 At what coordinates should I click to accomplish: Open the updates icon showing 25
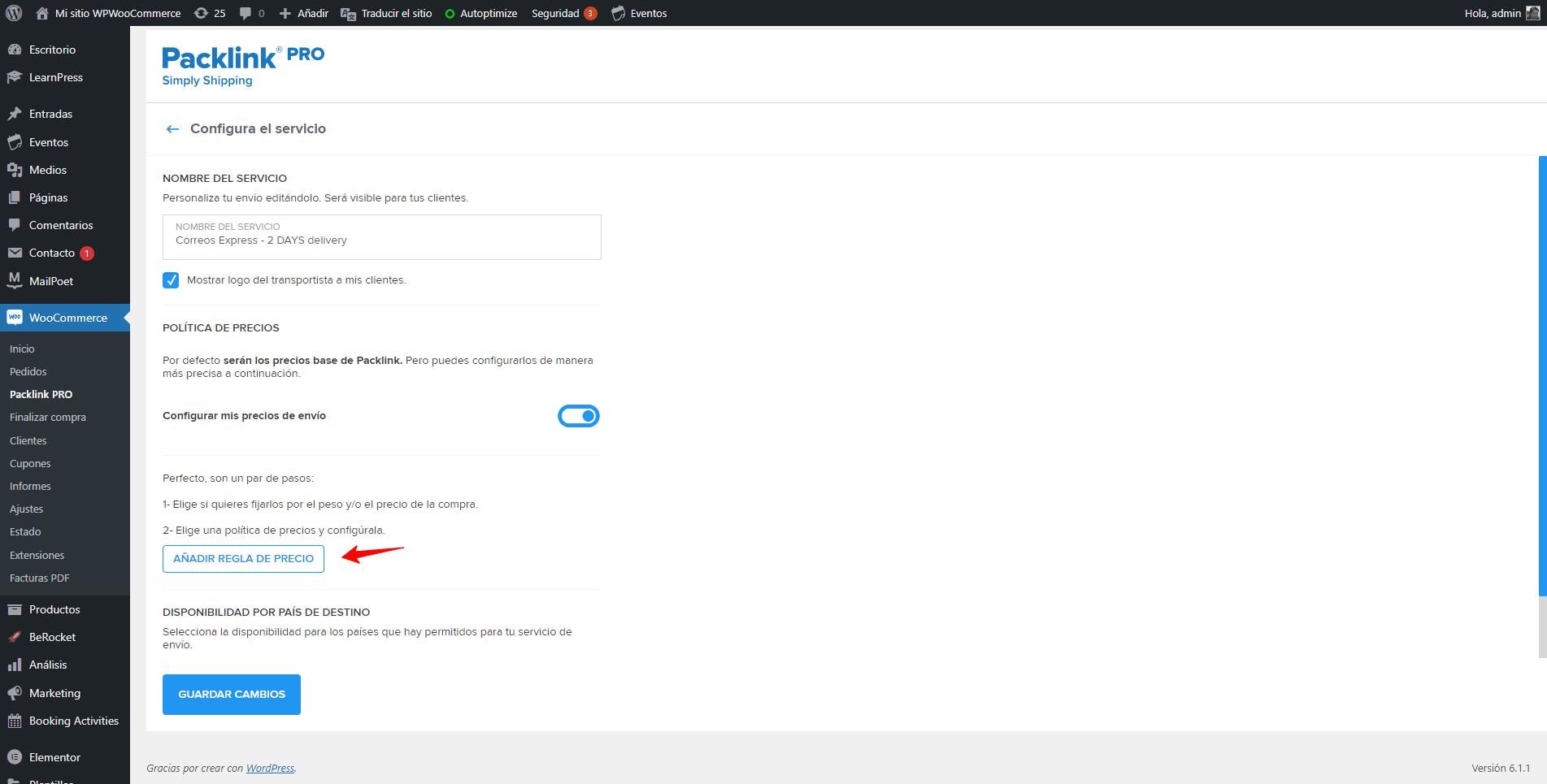[x=201, y=13]
